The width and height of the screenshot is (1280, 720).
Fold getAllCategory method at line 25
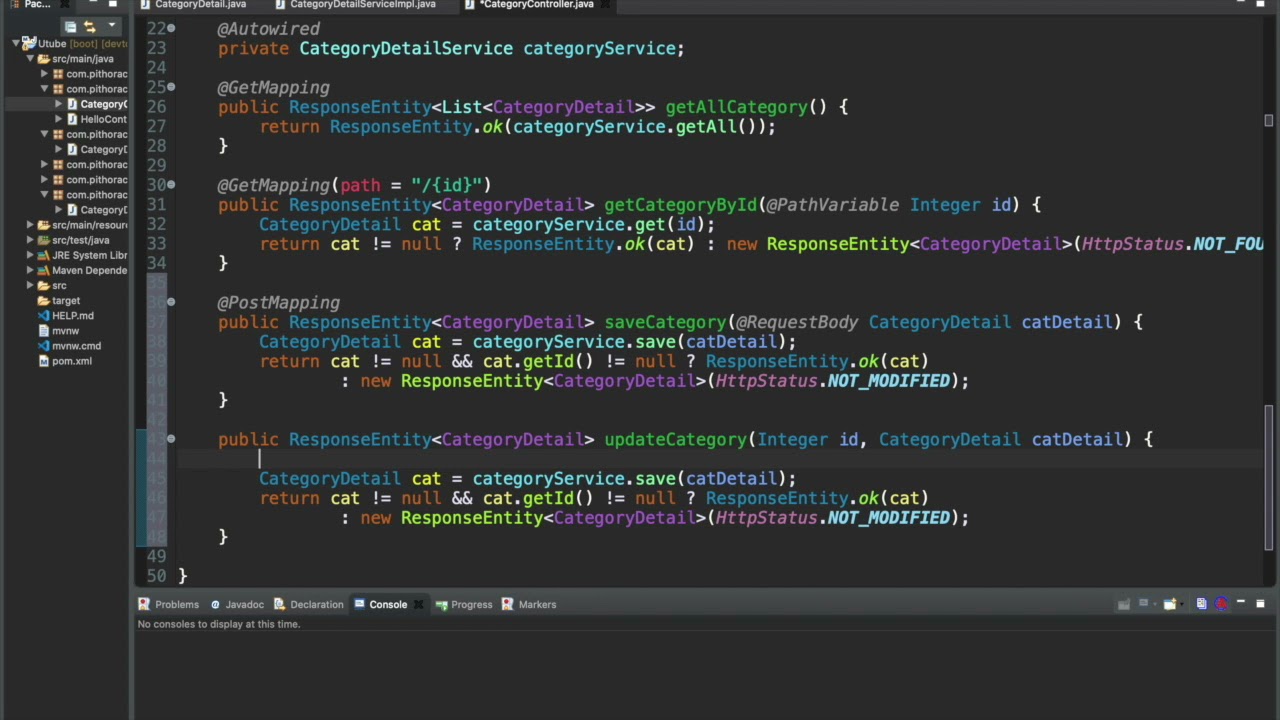(x=171, y=88)
